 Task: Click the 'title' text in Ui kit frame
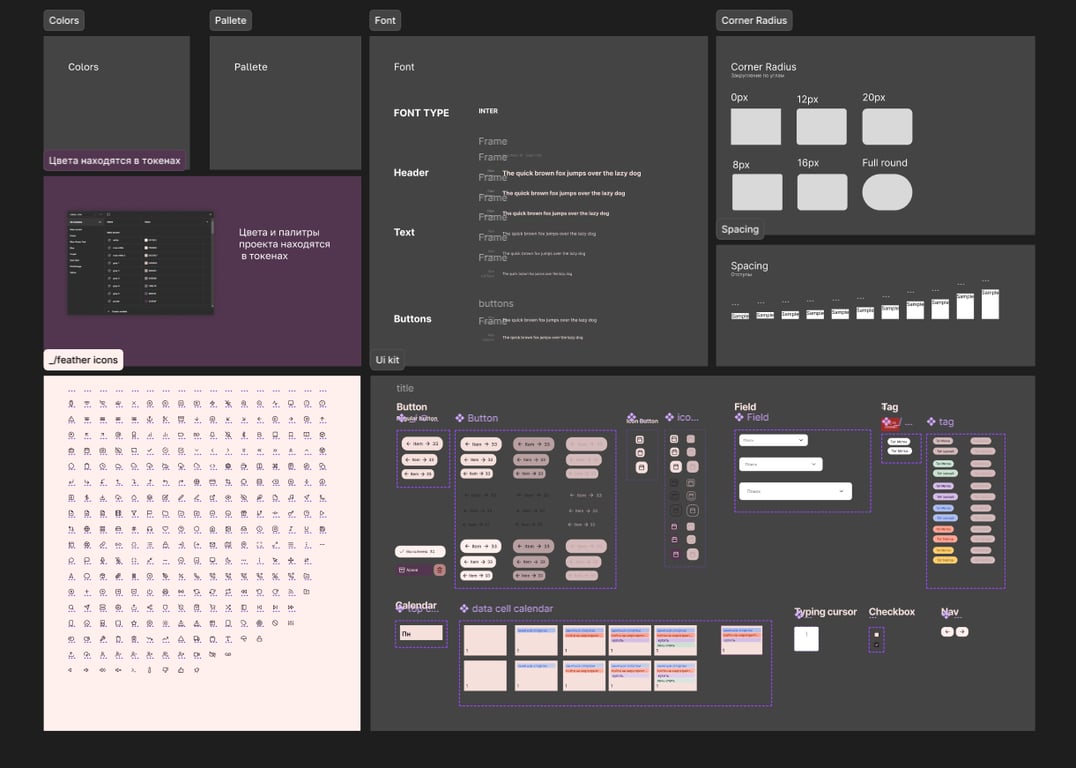405,388
